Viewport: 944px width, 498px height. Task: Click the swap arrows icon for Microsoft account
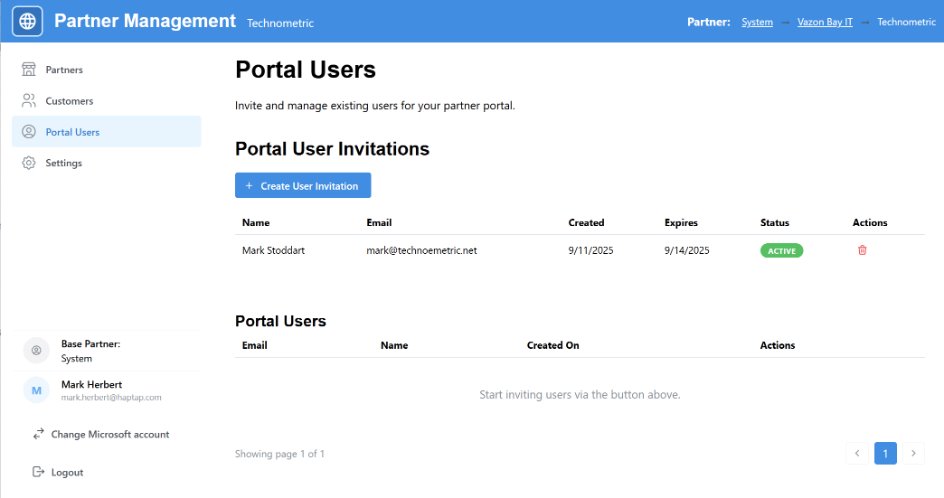[38, 435]
